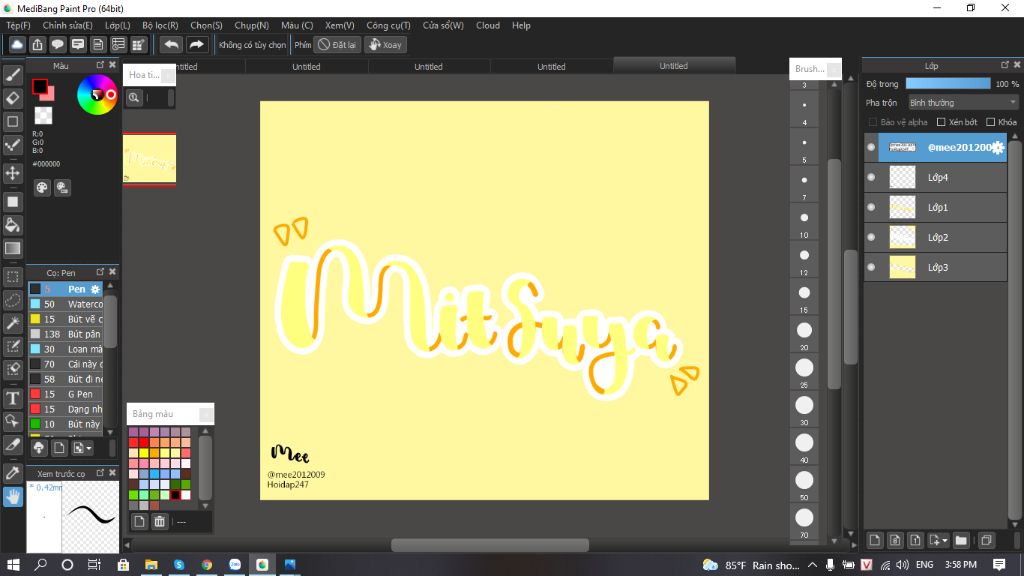Screen dimensions: 1024x576
Task: Pop out the Cọ brush panel
Action: (100, 272)
